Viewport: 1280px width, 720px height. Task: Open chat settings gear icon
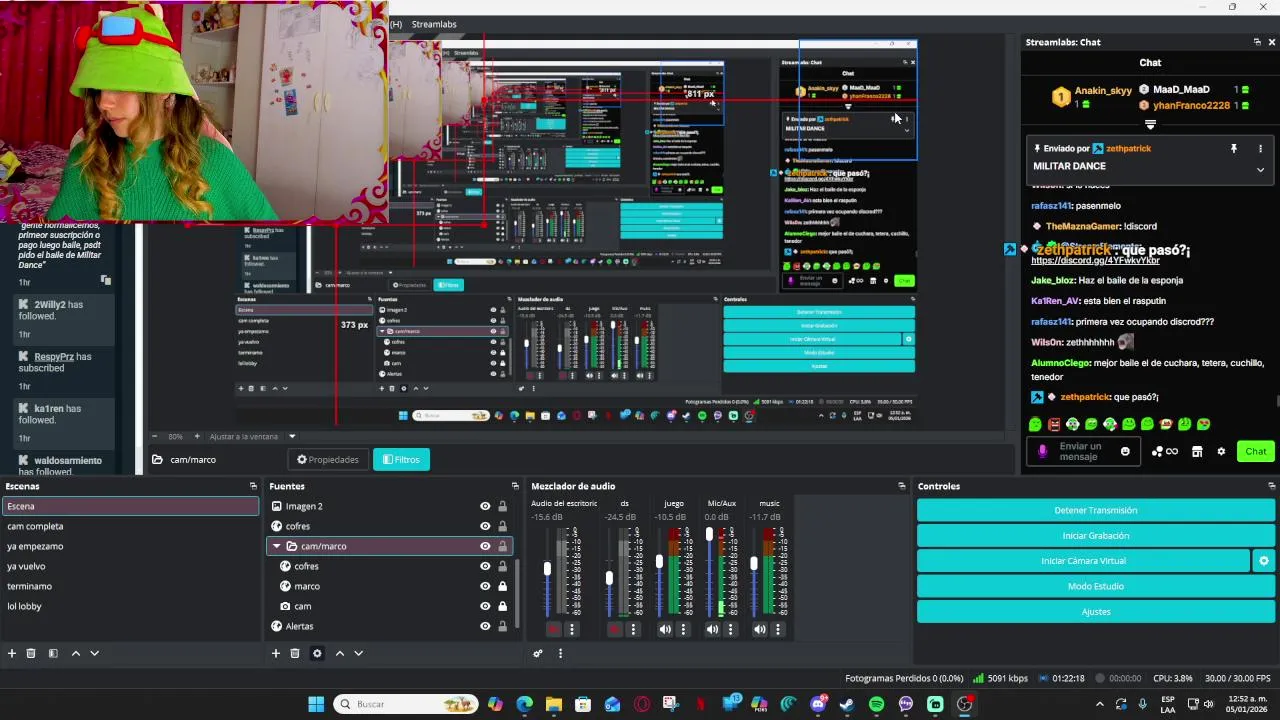point(1221,452)
